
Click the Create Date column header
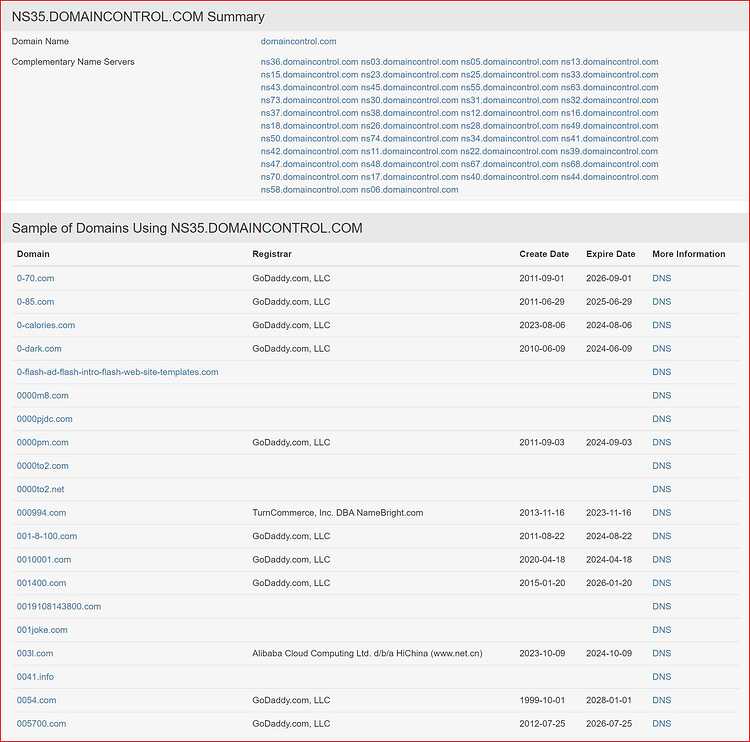[x=544, y=254]
